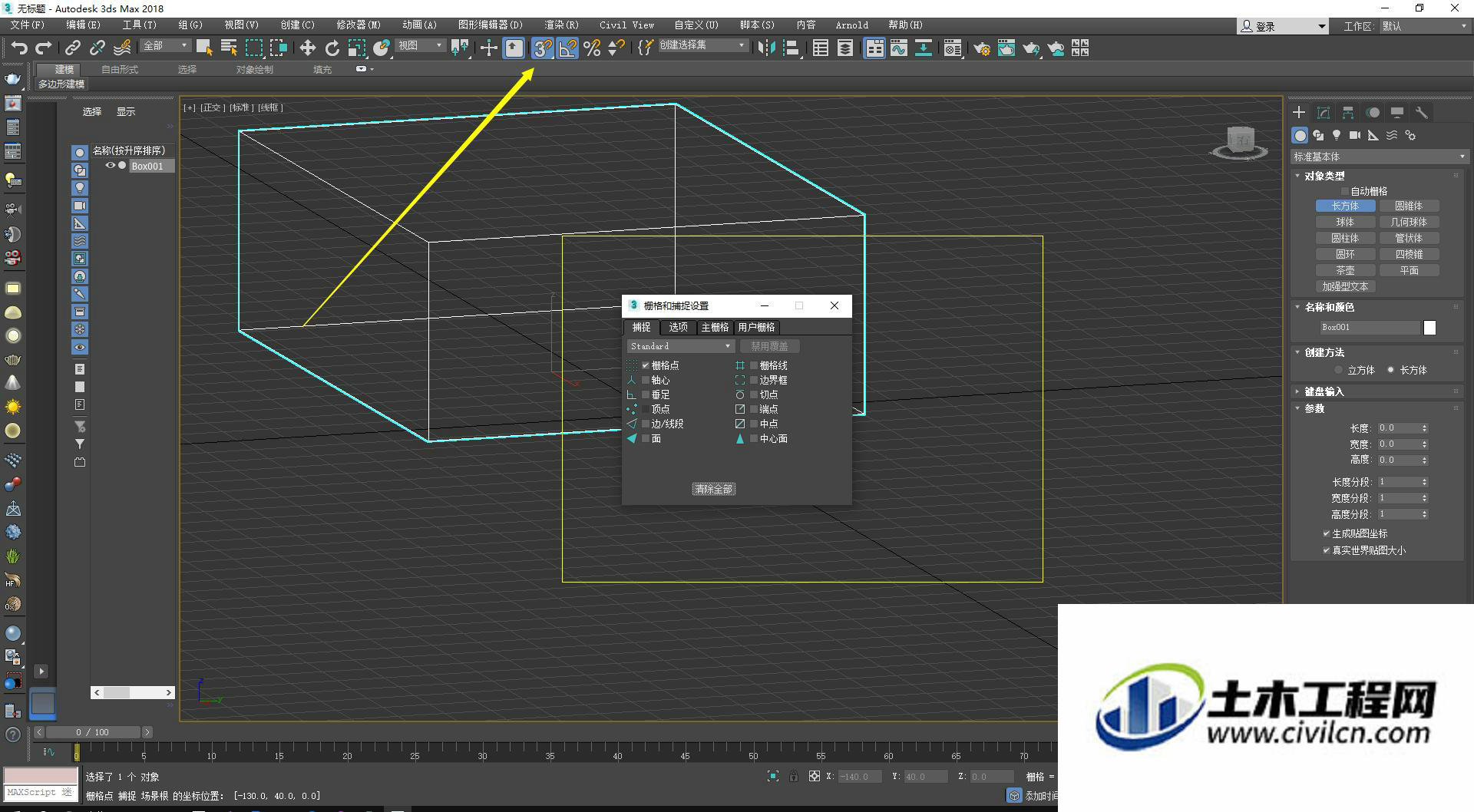Viewport: 1474px width, 812px height.
Task: Click the Box001 white color swatch
Action: click(1429, 328)
